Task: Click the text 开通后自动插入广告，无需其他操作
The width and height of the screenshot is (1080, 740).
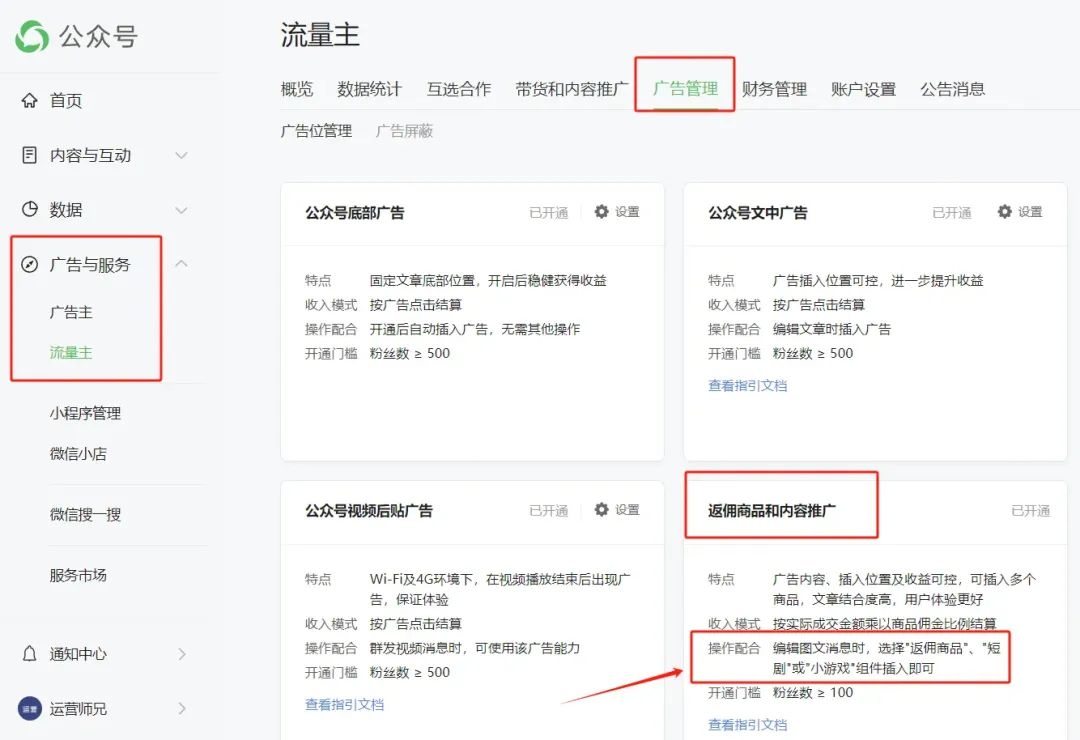Action: (x=475, y=329)
